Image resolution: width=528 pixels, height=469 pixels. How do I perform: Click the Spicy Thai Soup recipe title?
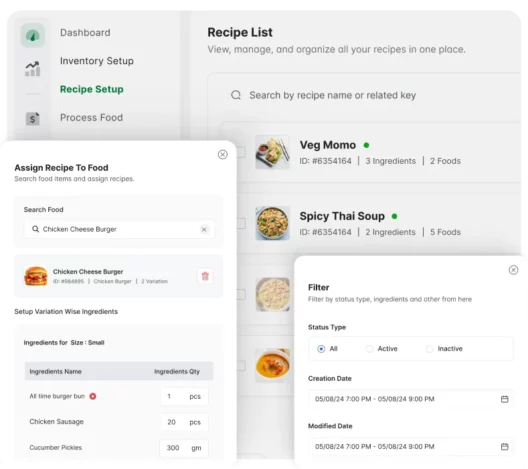(342, 216)
